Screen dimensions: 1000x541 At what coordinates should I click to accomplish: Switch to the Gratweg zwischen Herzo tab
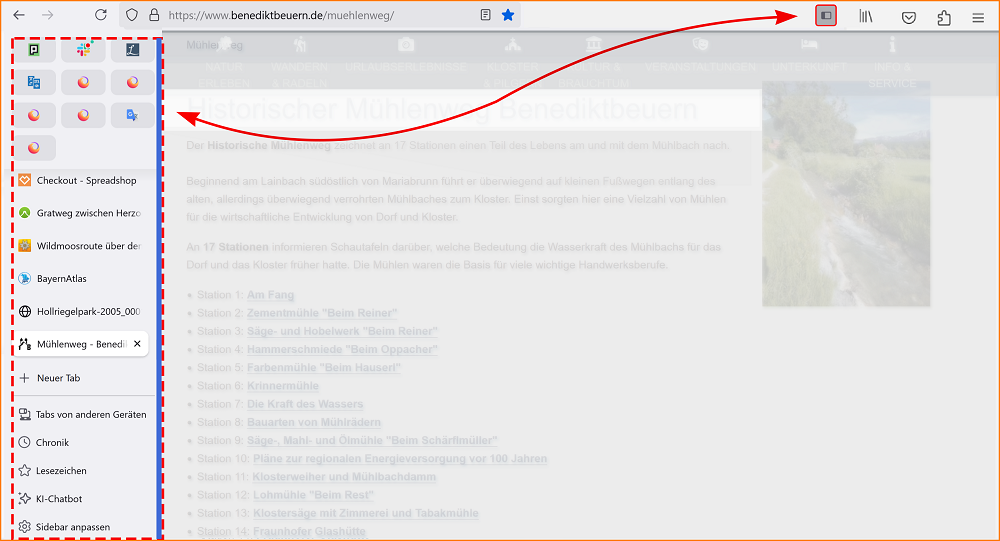tap(82, 213)
